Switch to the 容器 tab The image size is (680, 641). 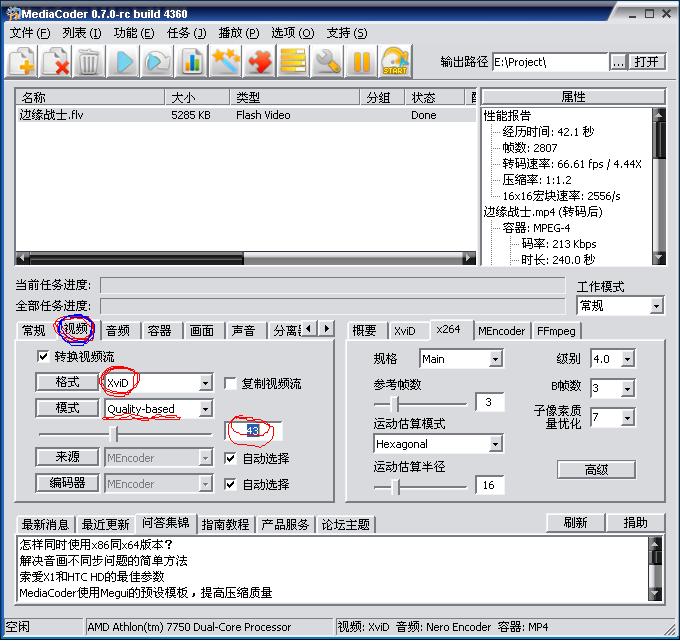[x=160, y=331]
